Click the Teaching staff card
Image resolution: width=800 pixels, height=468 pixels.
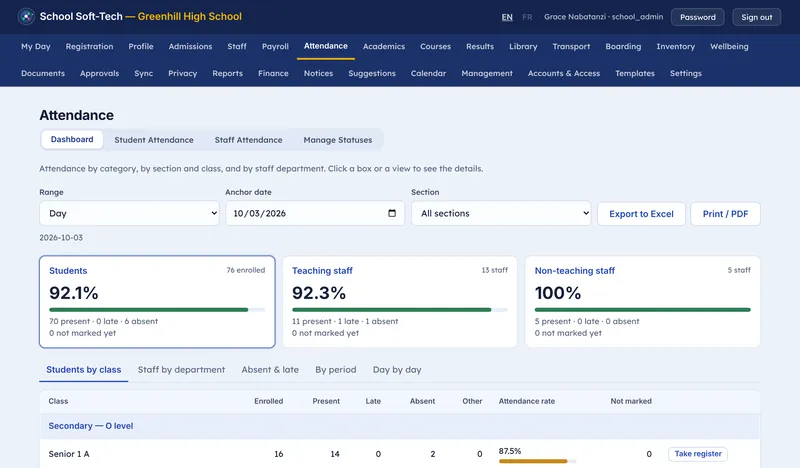pyautogui.click(x=399, y=302)
